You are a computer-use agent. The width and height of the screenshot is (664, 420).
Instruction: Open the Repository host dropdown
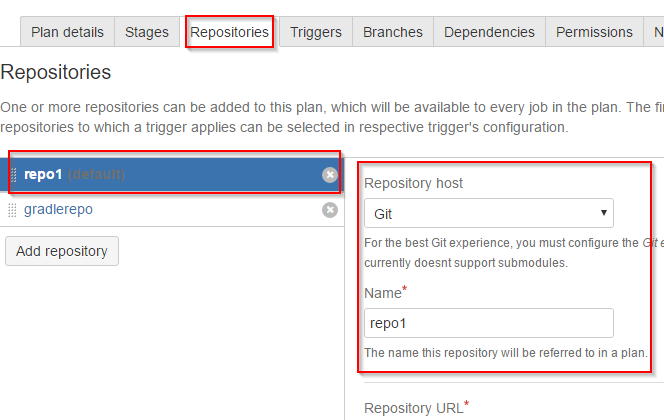[489, 213]
